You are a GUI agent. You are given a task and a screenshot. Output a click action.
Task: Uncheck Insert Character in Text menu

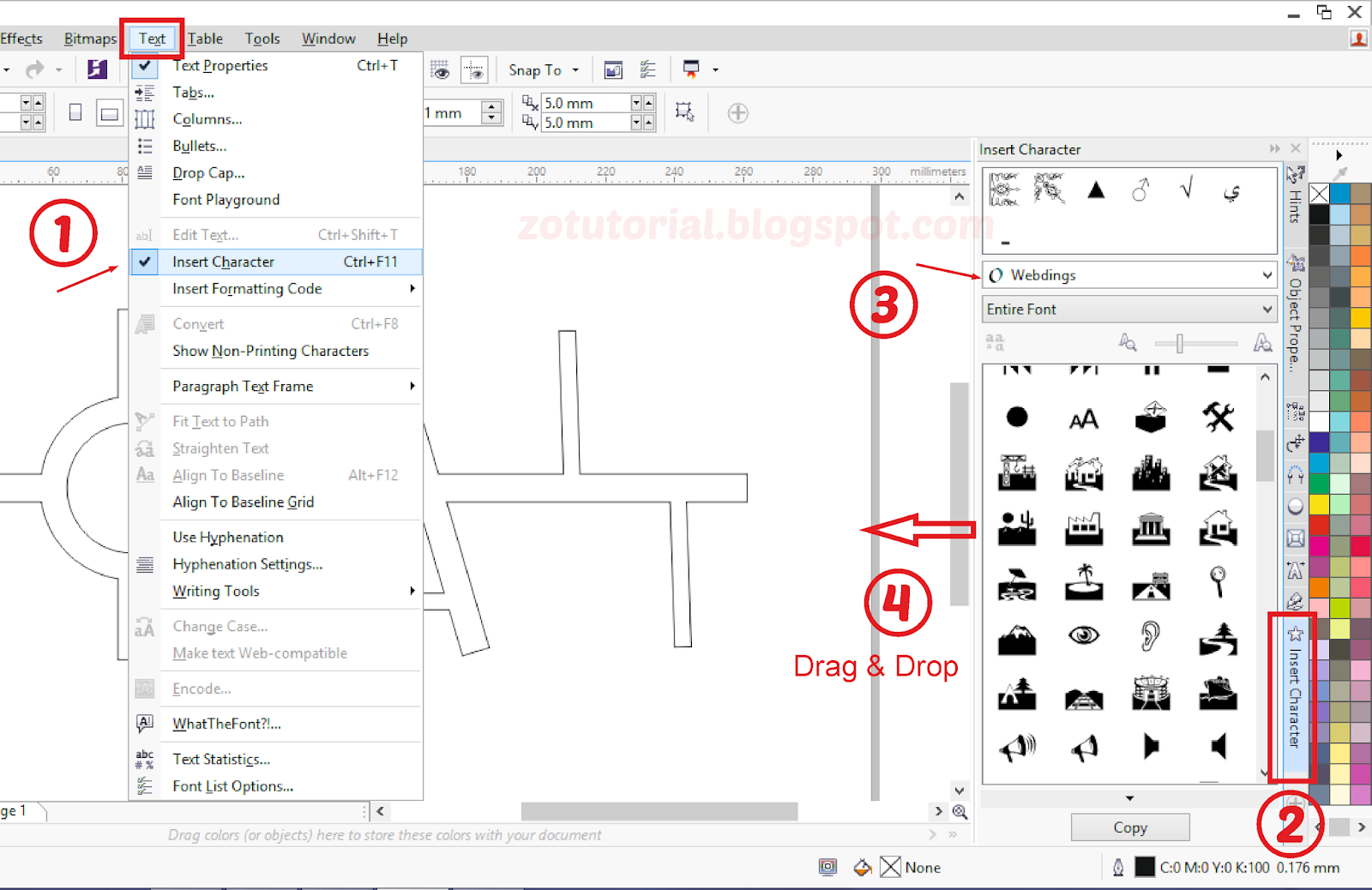(x=276, y=262)
